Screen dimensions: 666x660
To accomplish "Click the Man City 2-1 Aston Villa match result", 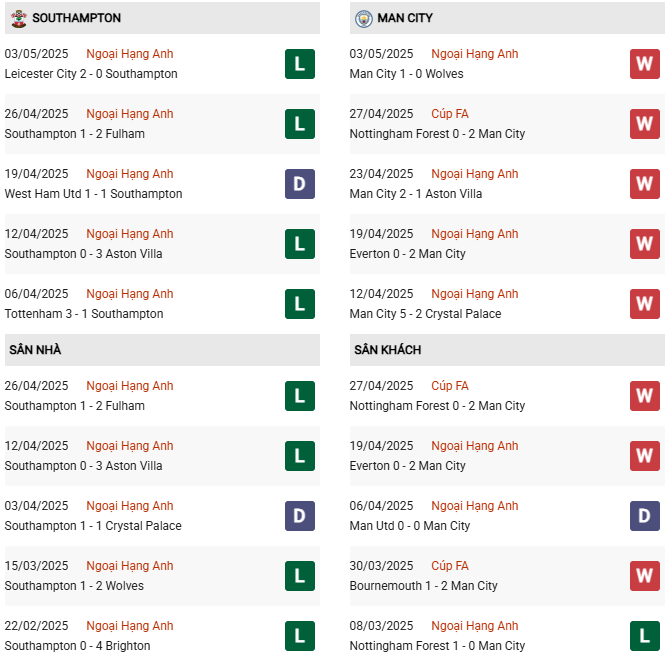I will tap(416, 194).
